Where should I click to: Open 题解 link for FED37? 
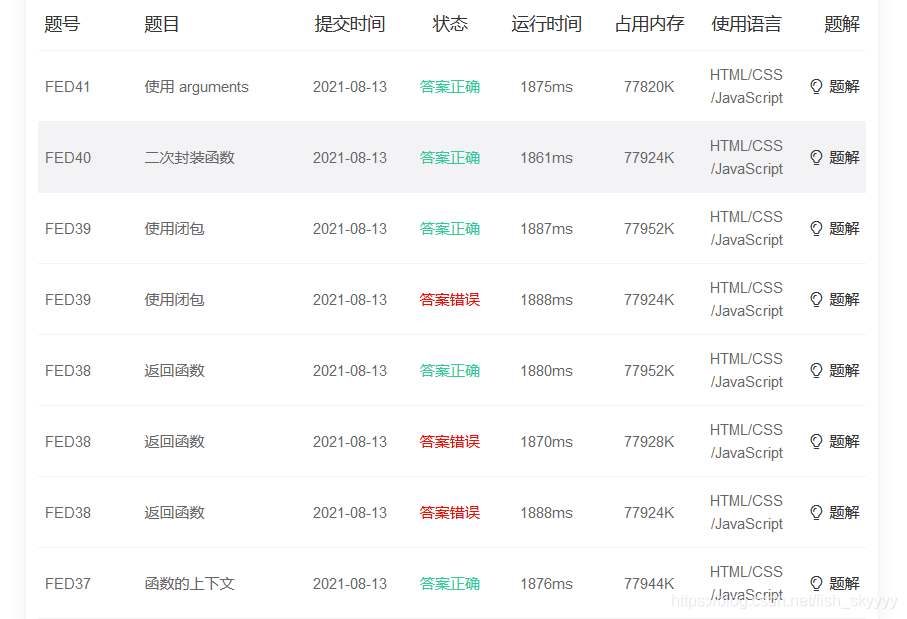[844, 583]
